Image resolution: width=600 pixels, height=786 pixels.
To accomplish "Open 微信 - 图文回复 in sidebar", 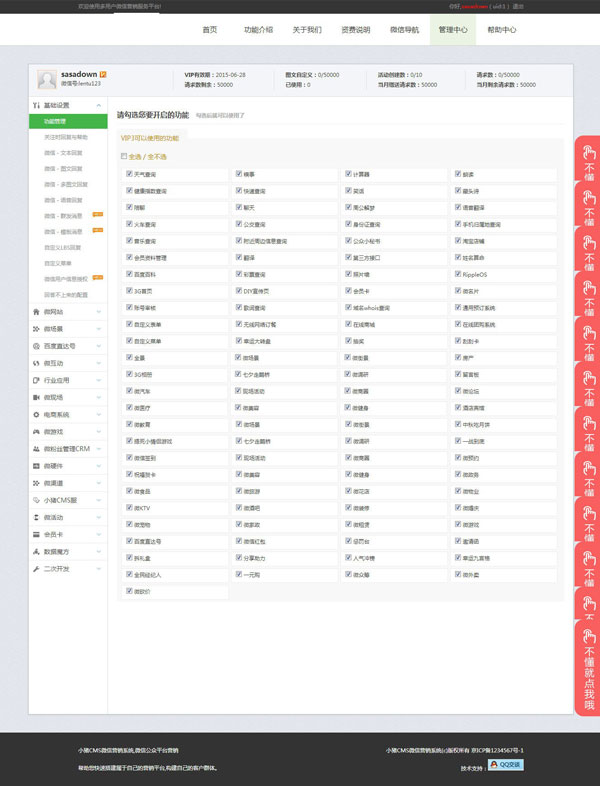I will coord(63,168).
